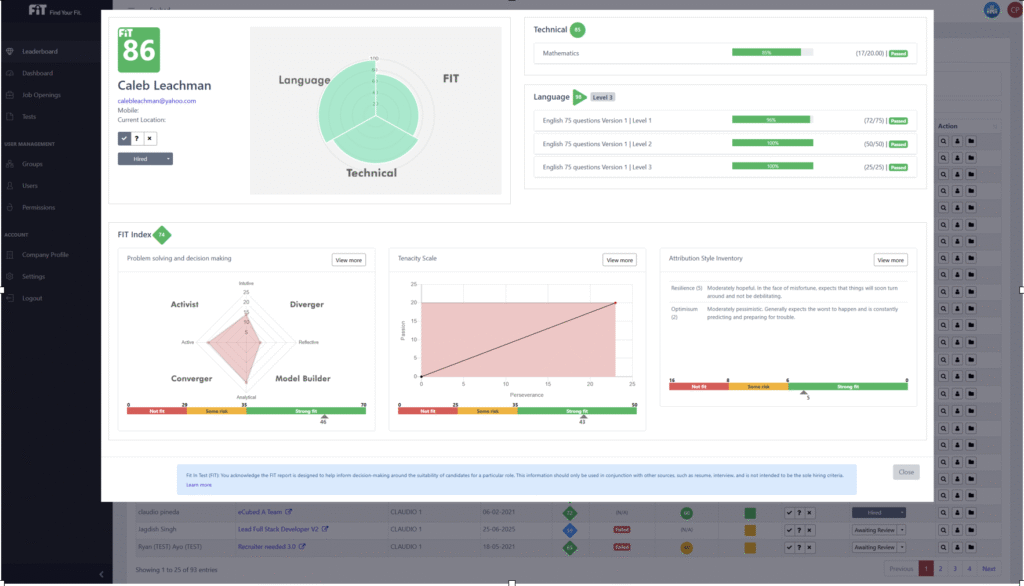The width and height of the screenshot is (1024, 586).
Task: Open the folder action icon for Ryan (TEST)
Action: point(973,546)
